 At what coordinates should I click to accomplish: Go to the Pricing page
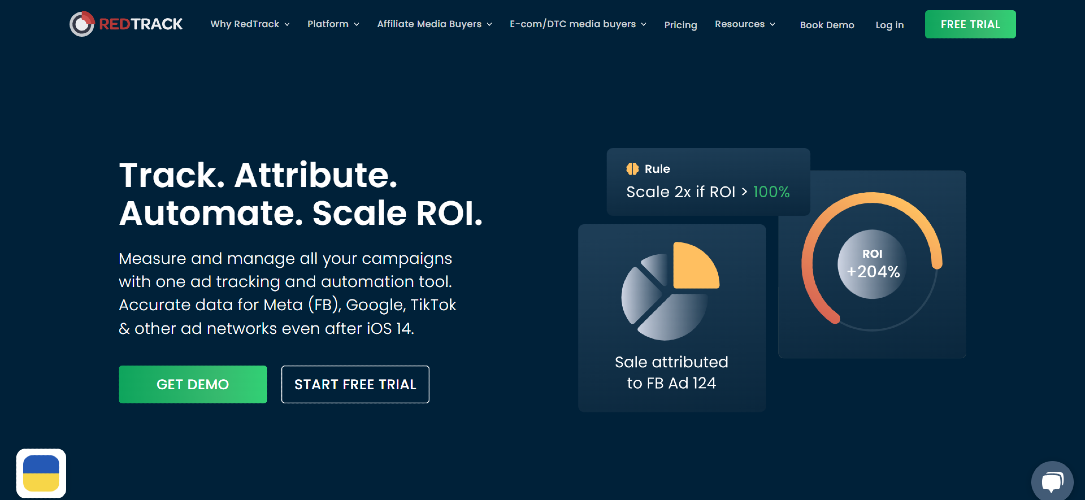click(x=681, y=25)
